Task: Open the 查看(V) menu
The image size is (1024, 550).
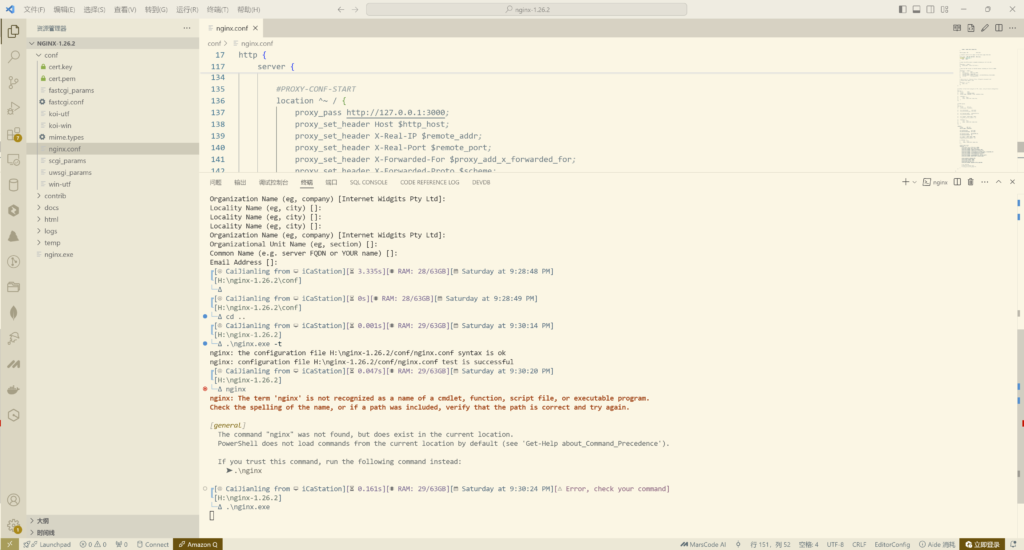Action: tap(125, 9)
